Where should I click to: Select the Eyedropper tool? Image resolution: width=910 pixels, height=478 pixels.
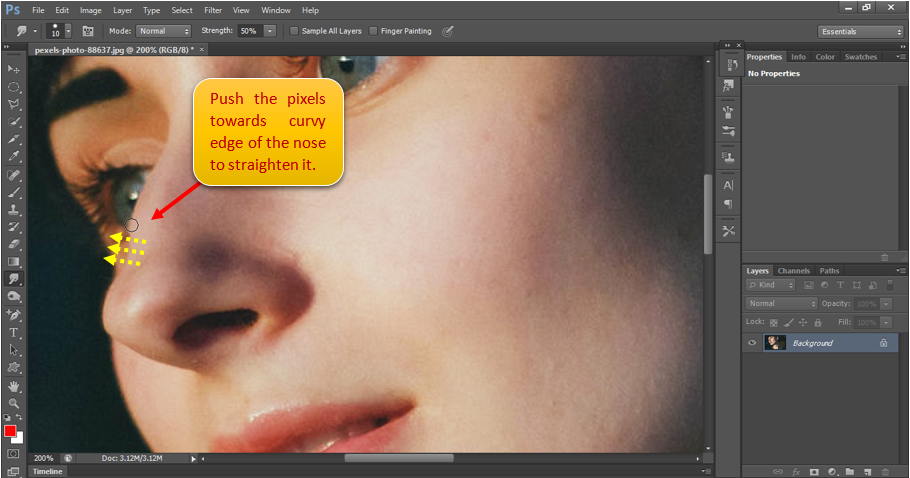[x=13, y=157]
